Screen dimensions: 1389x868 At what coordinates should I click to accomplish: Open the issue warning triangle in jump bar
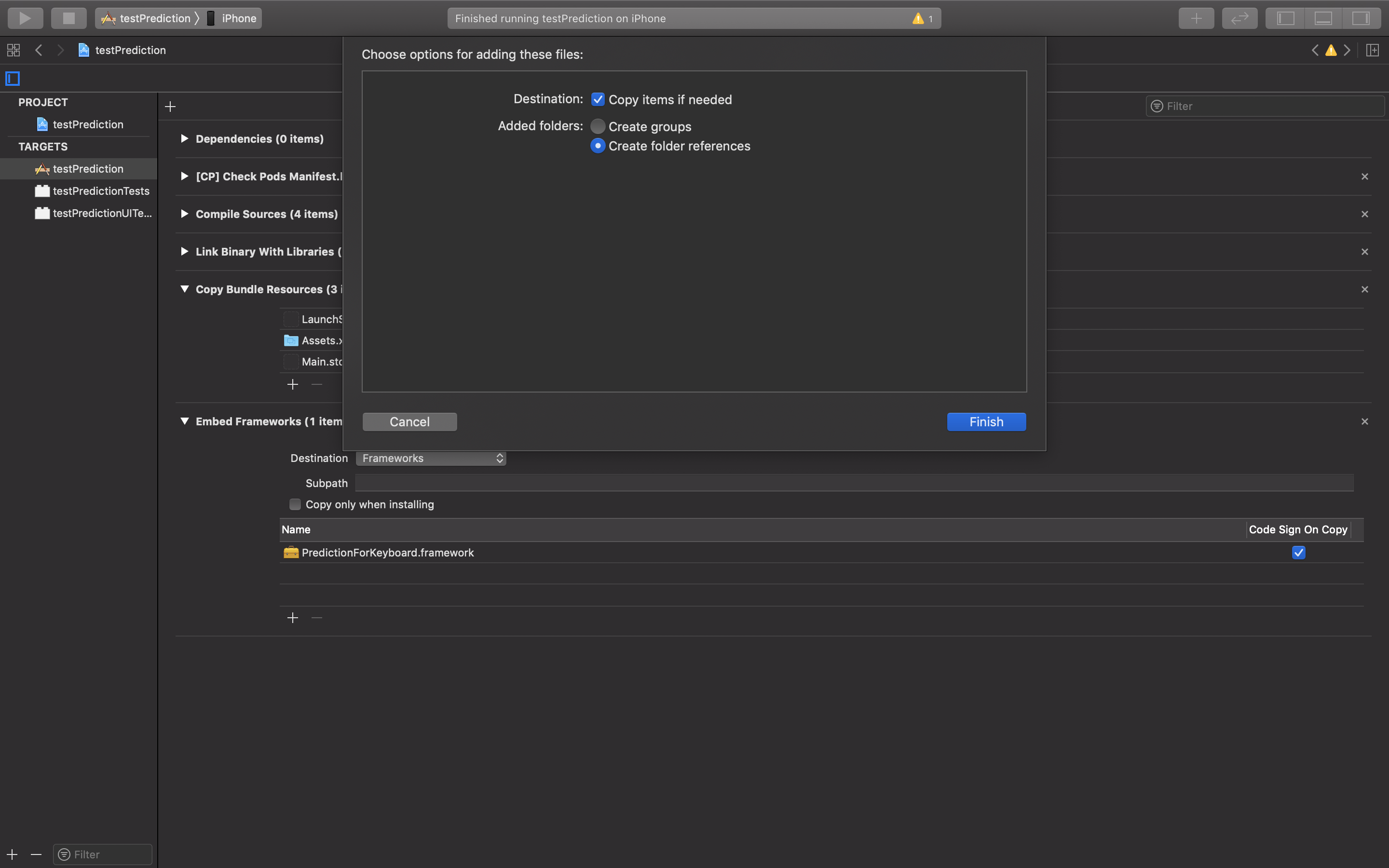click(x=1331, y=50)
